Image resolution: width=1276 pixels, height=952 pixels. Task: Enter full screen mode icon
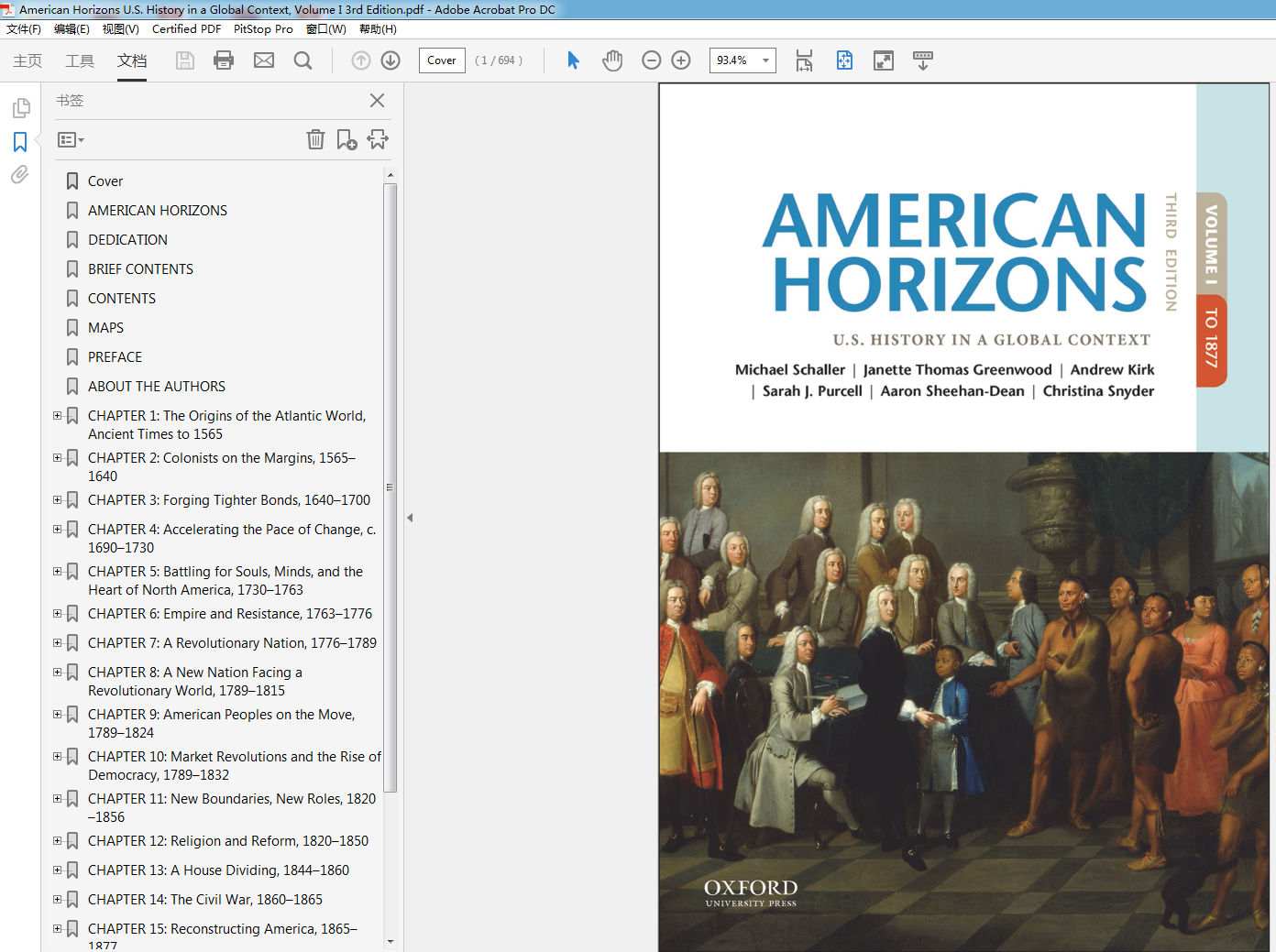click(884, 60)
